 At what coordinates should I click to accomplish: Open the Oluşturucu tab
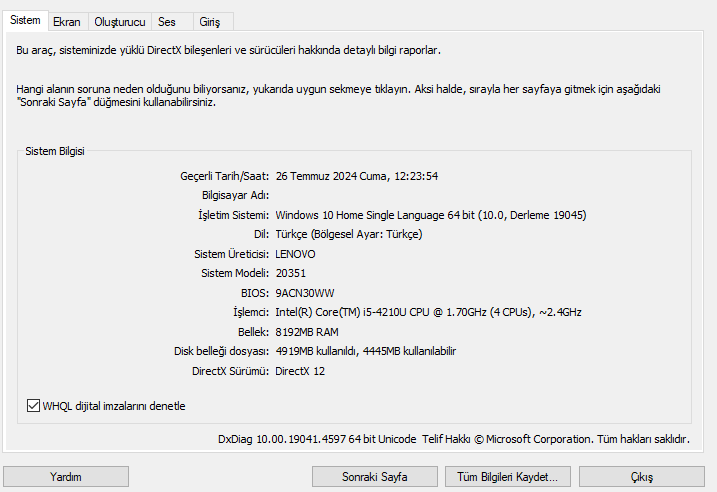(x=120, y=21)
